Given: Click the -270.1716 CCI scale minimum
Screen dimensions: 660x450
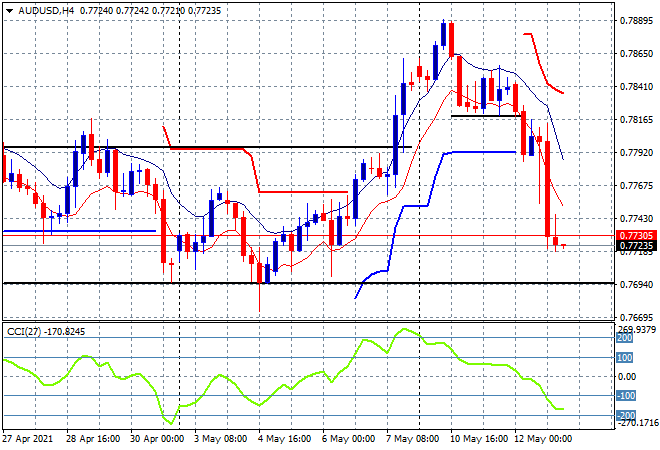Looking at the screenshot, I should (x=636, y=422).
